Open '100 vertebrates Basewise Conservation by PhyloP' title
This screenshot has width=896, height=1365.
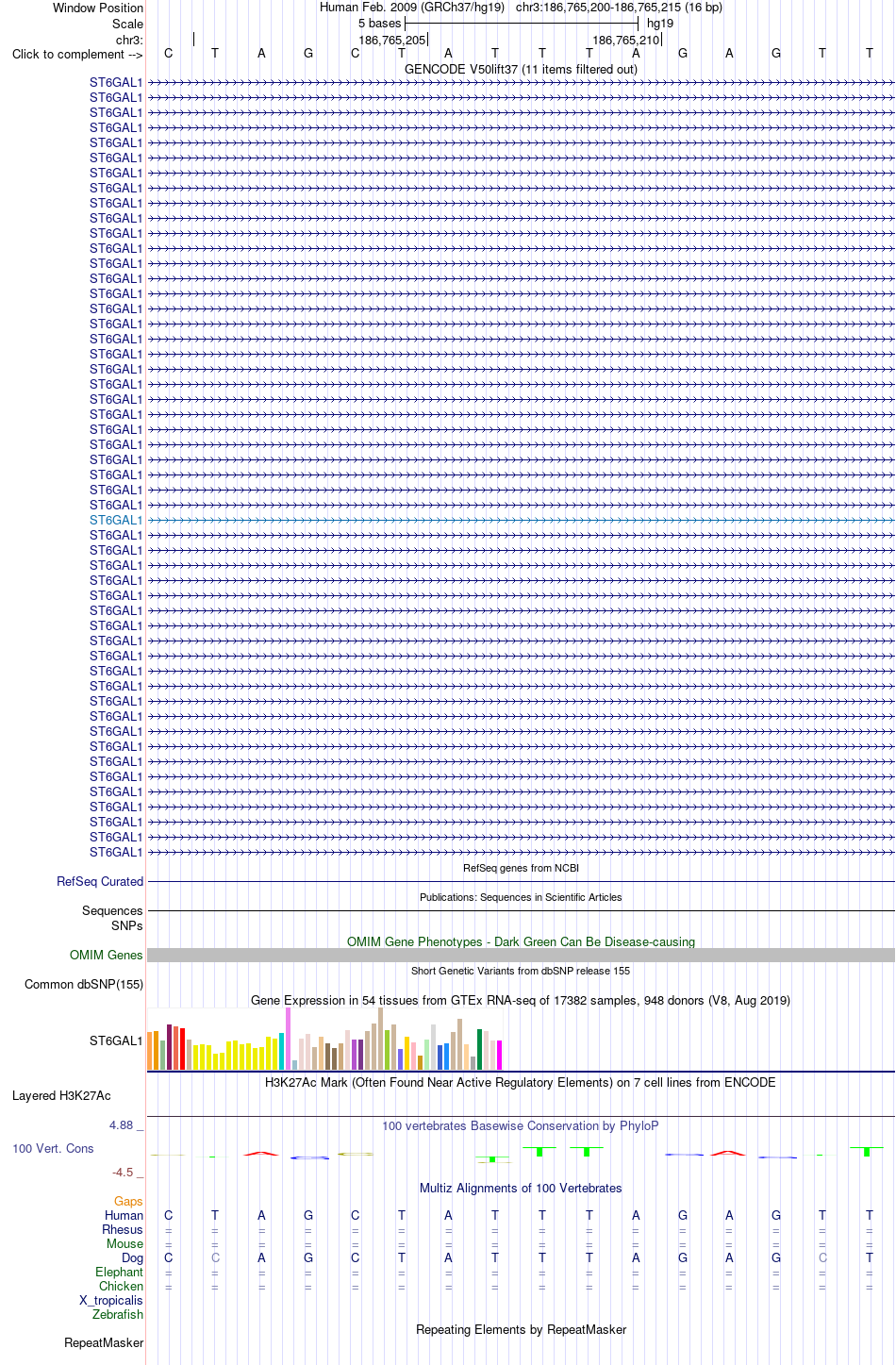click(x=521, y=1125)
